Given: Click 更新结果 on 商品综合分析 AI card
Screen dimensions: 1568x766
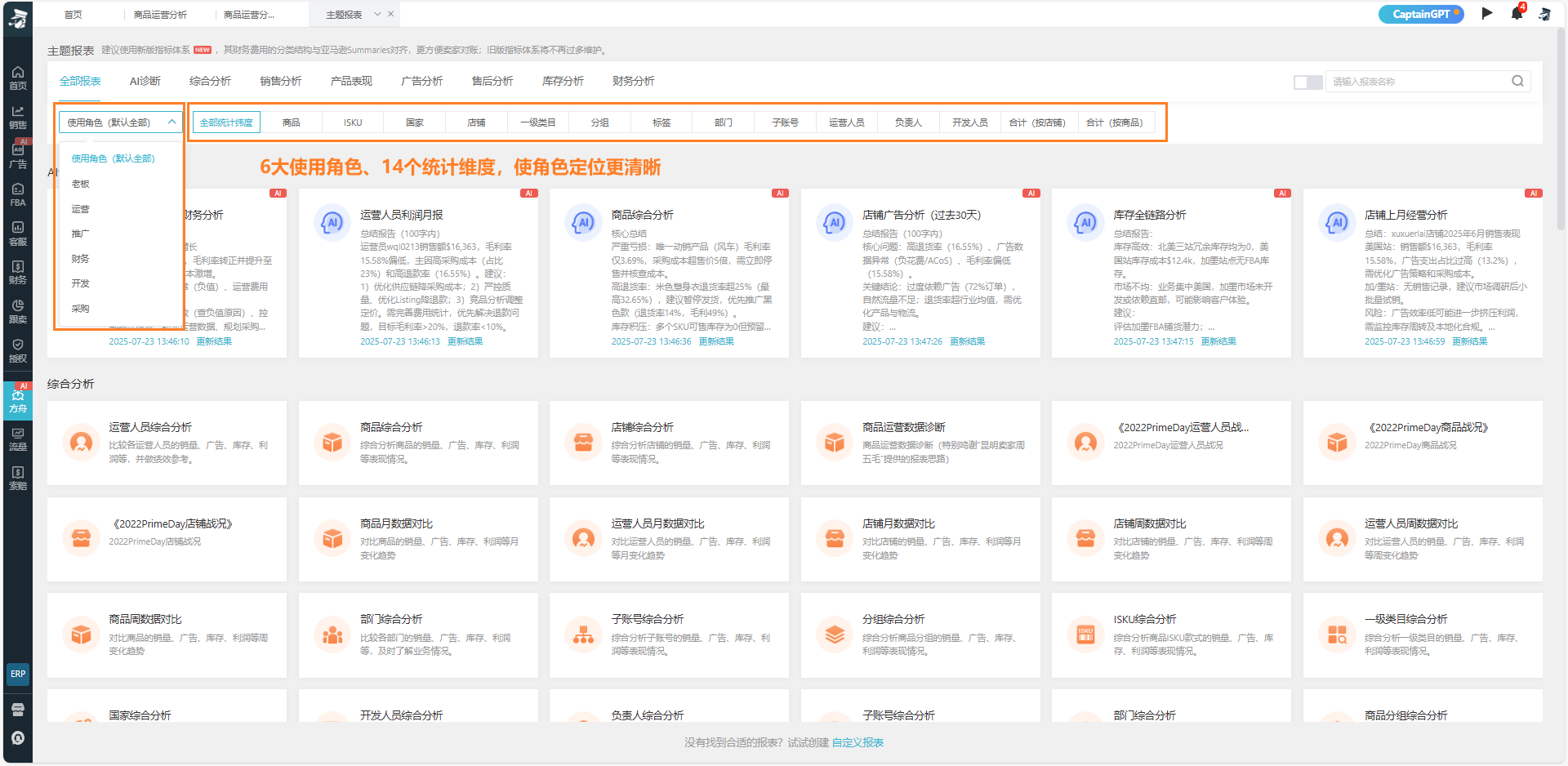Looking at the screenshot, I should [715, 341].
